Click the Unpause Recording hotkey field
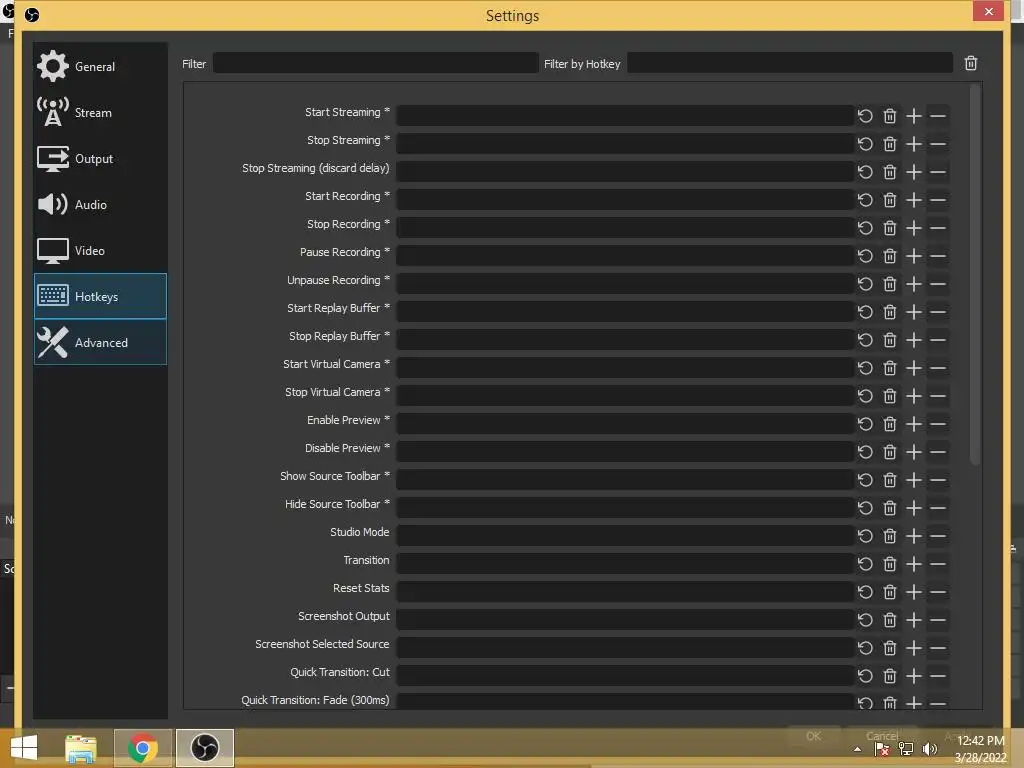1024x768 pixels. point(625,283)
